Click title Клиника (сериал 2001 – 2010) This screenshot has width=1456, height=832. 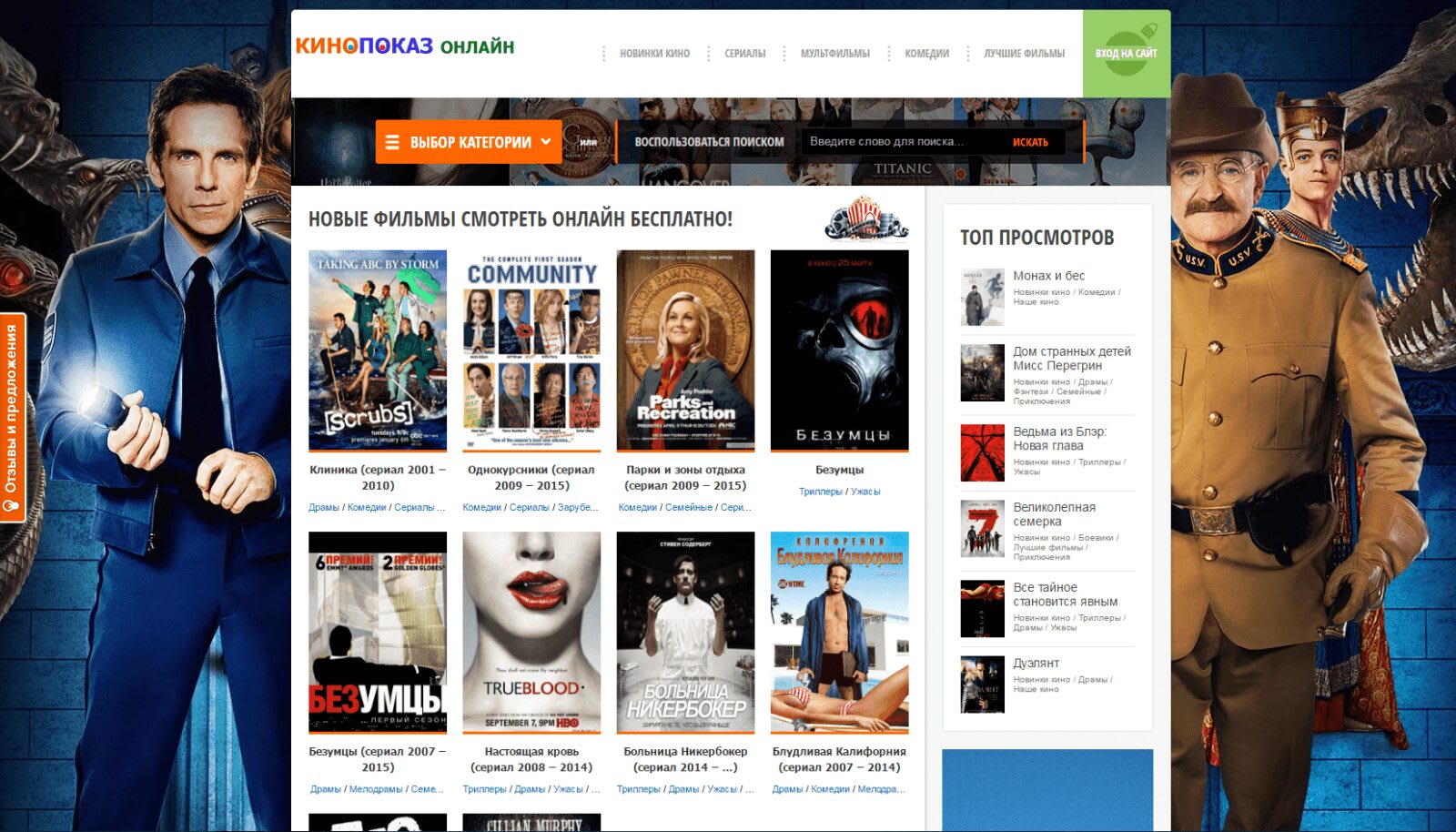click(x=378, y=478)
